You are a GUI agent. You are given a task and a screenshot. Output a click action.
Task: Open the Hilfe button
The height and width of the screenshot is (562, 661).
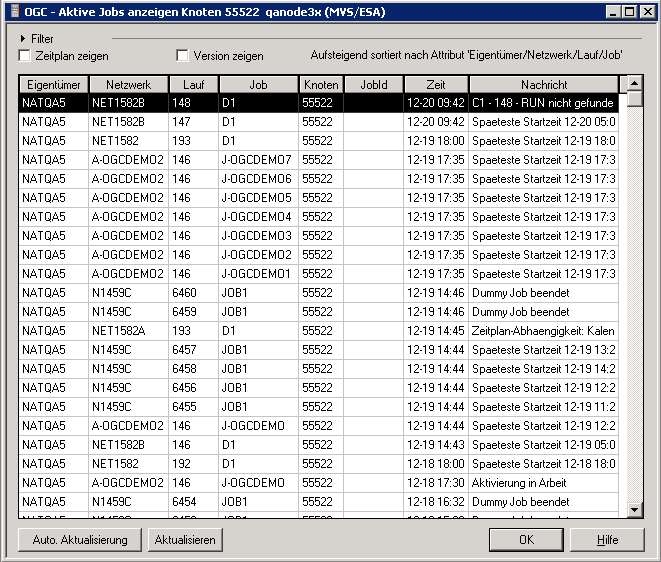point(607,540)
